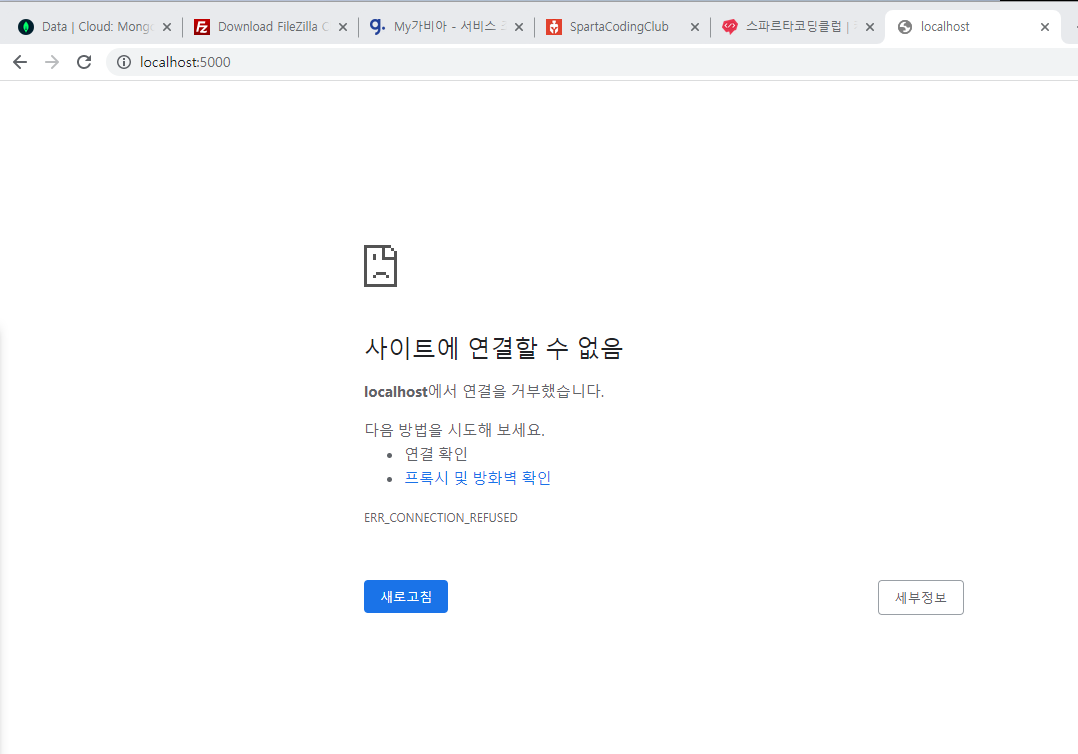Switch to the Data | Cloud: MongoDB tab
The height and width of the screenshot is (754, 1078).
(x=94, y=27)
